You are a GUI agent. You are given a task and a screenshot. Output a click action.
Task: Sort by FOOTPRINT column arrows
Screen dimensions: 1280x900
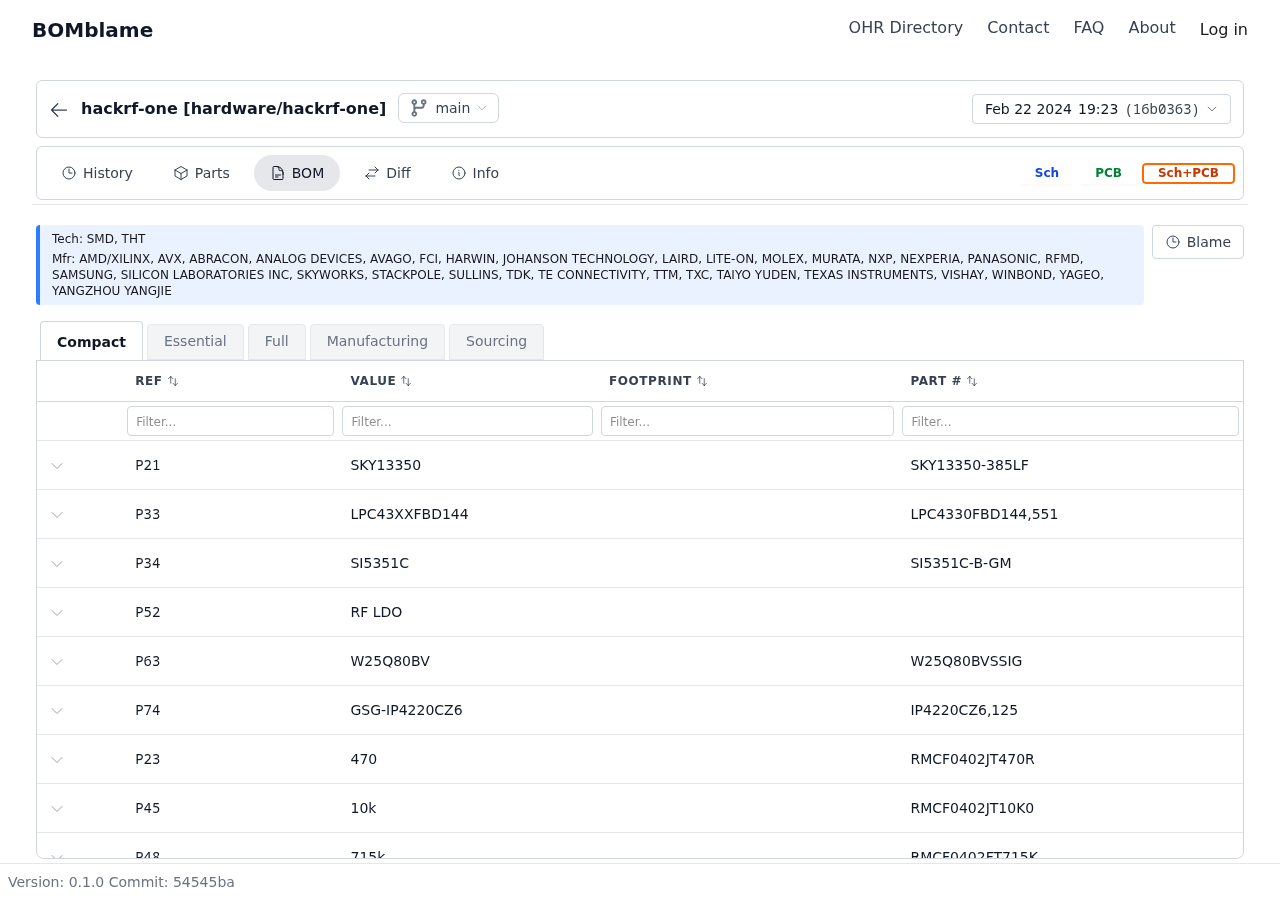coord(702,381)
